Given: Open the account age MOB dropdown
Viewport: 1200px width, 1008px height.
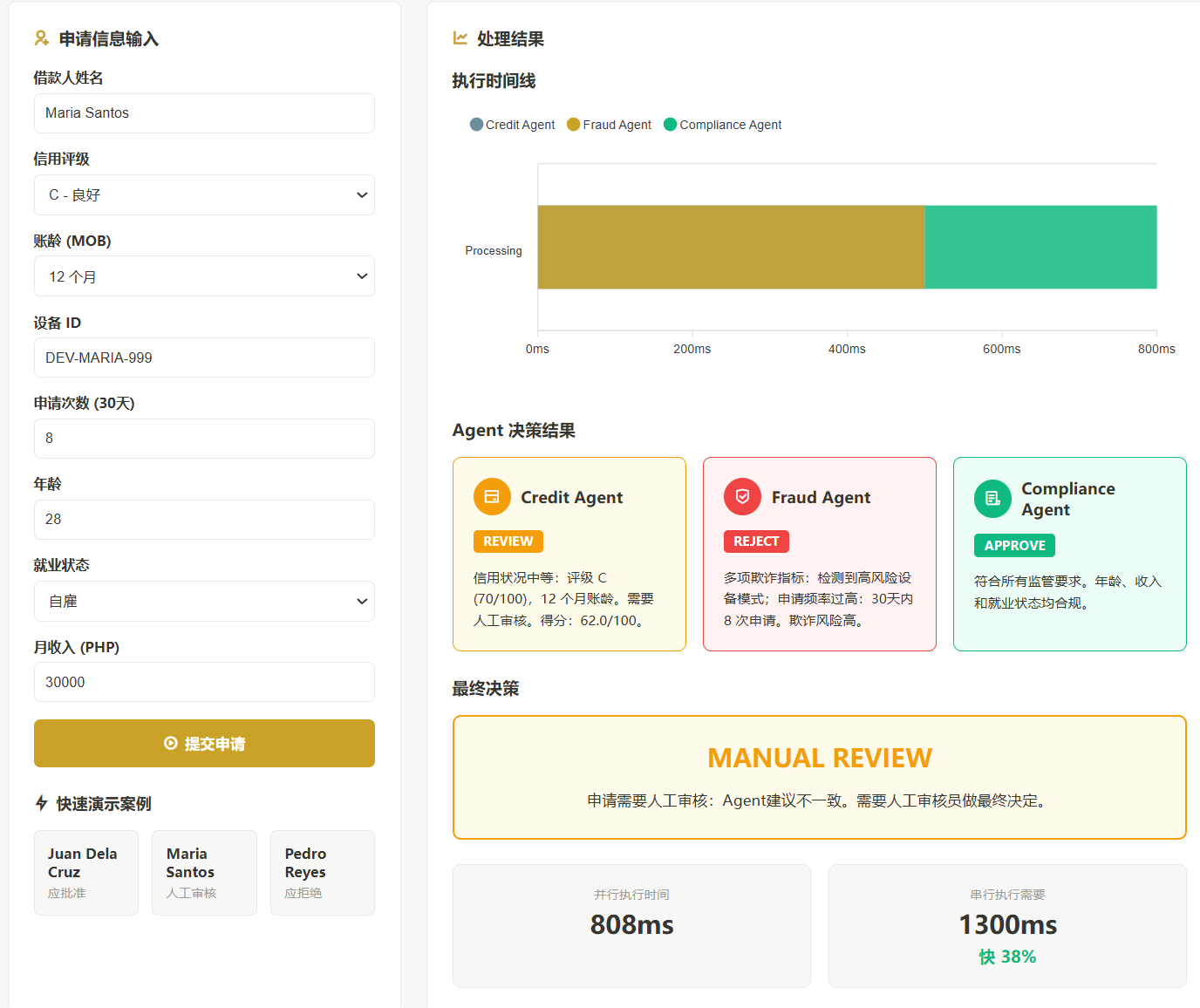Looking at the screenshot, I should pyautogui.click(x=204, y=276).
